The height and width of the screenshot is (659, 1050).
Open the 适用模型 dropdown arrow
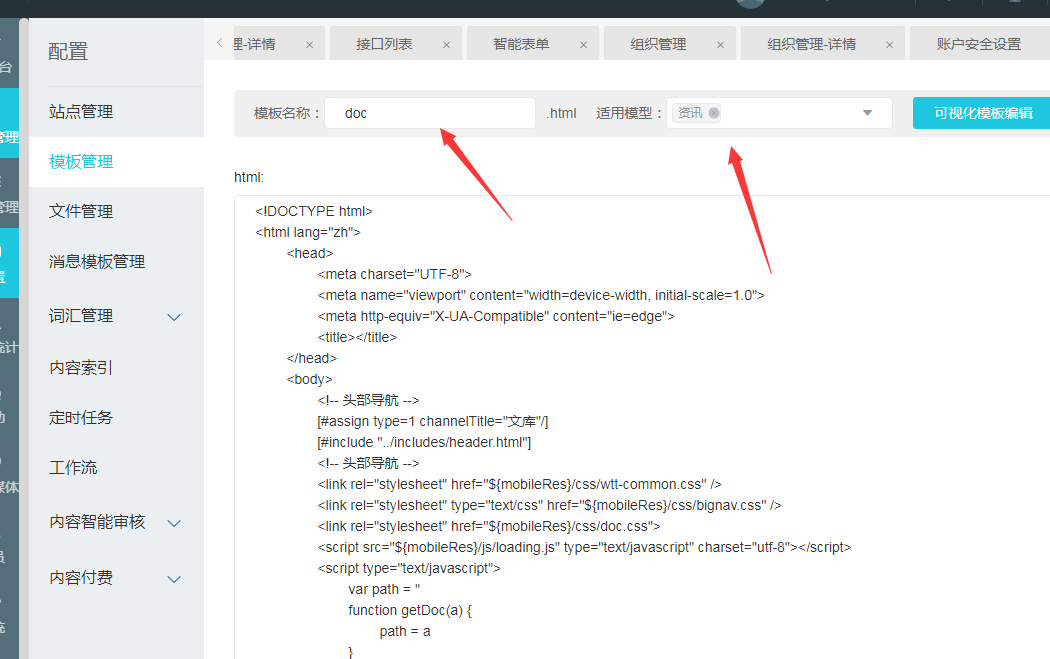867,113
